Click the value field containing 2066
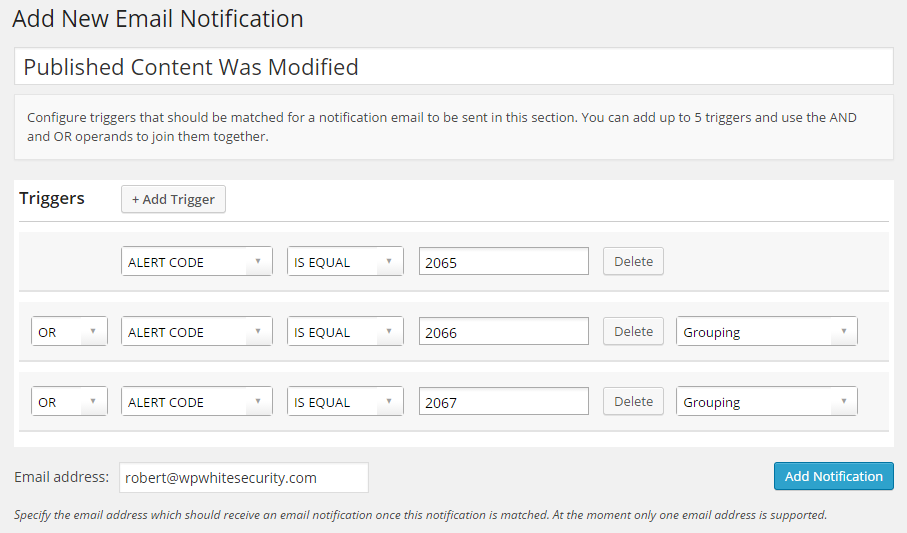The image size is (907, 533). (x=504, y=332)
